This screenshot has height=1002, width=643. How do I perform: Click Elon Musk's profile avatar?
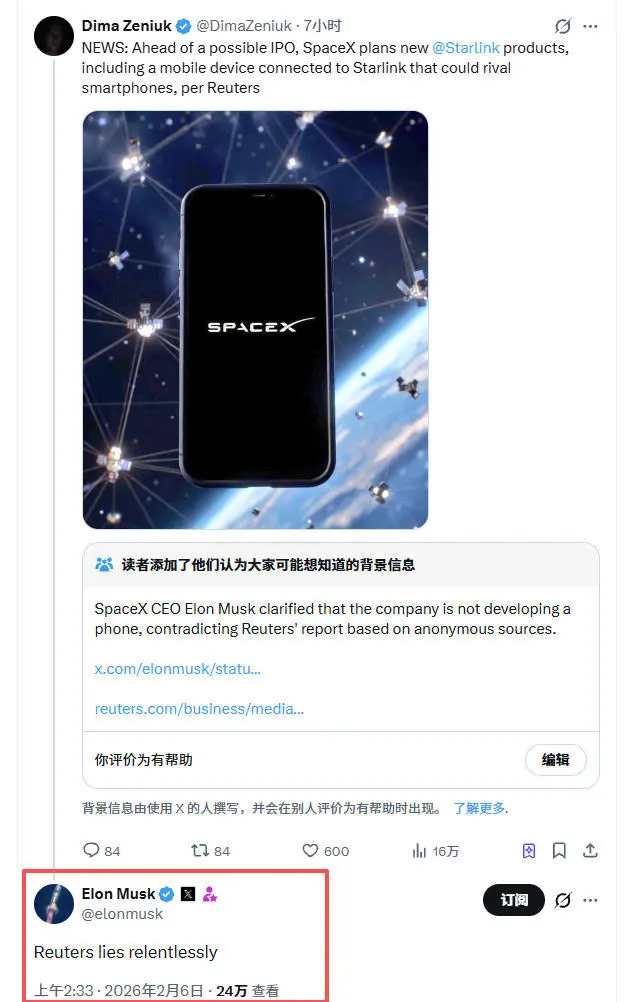tap(54, 904)
